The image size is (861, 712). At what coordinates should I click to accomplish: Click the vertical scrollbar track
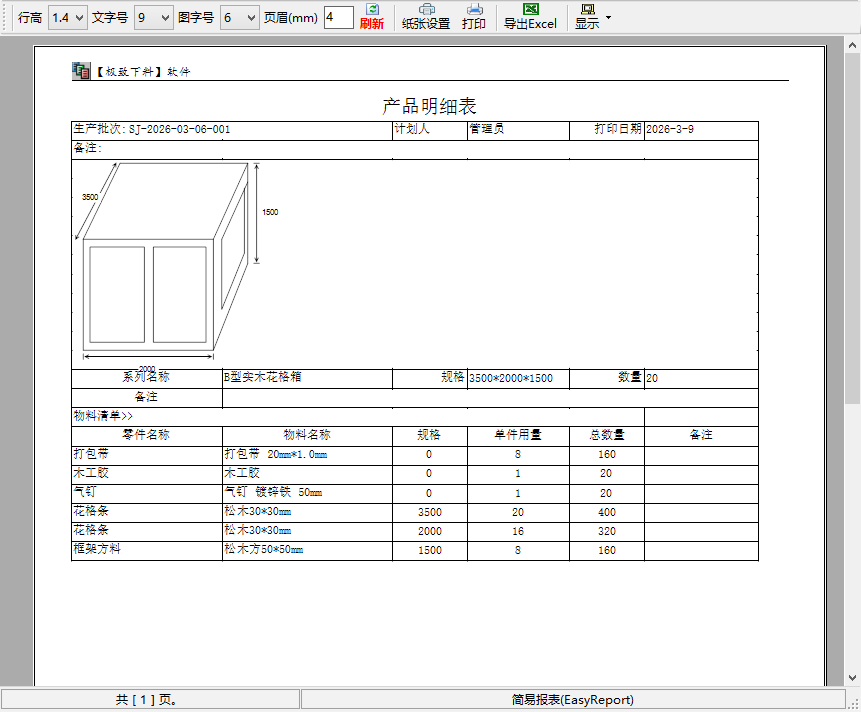click(x=852, y=500)
